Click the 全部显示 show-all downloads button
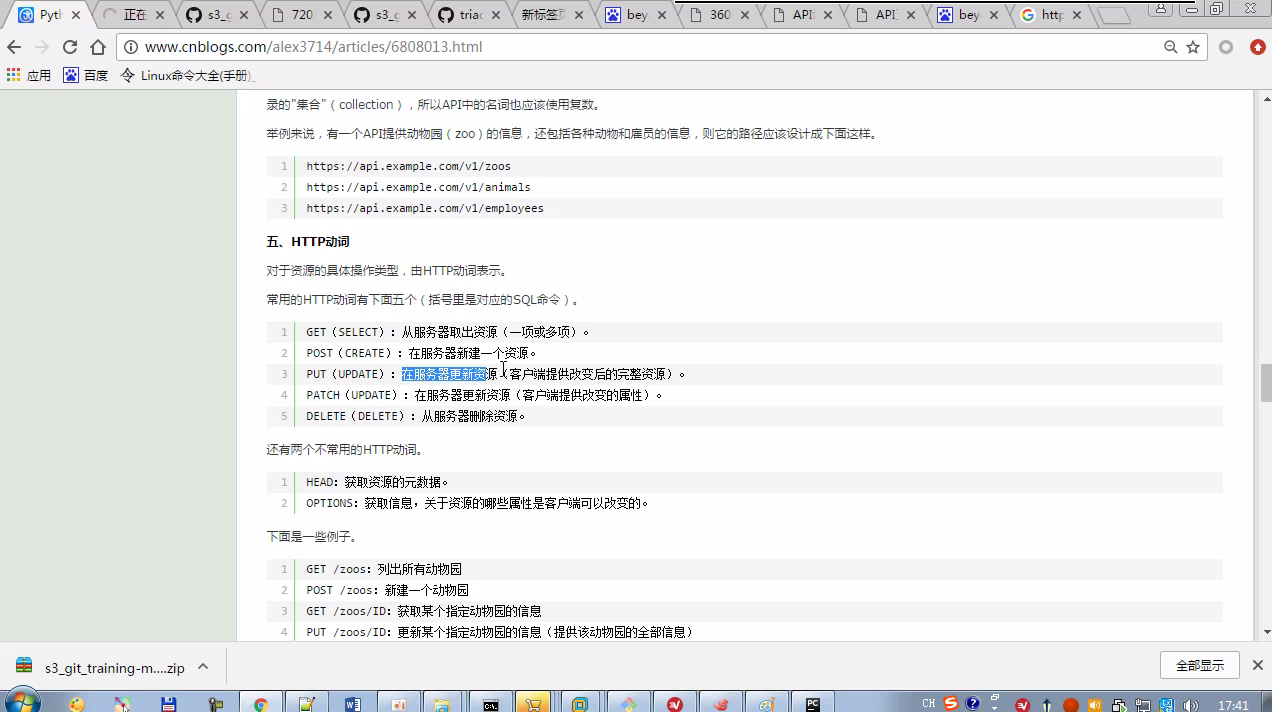This screenshot has width=1272, height=712. [x=1200, y=665]
